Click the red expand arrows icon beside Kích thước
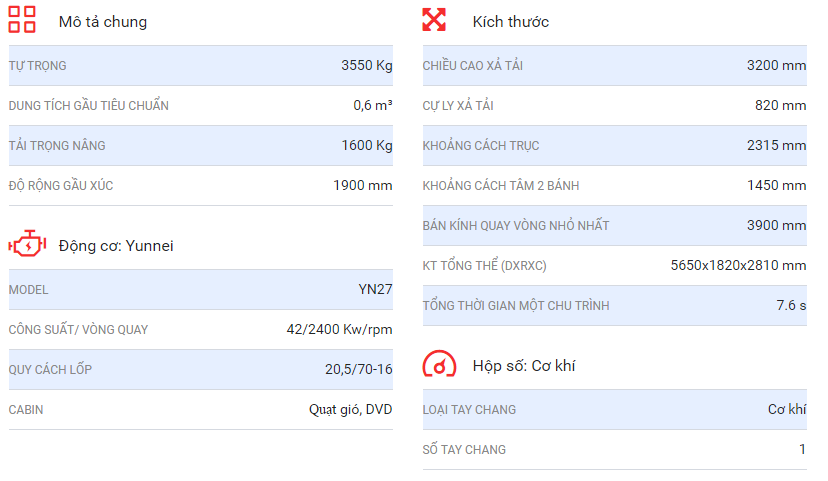Viewport: 828px width, 481px height. (434, 20)
